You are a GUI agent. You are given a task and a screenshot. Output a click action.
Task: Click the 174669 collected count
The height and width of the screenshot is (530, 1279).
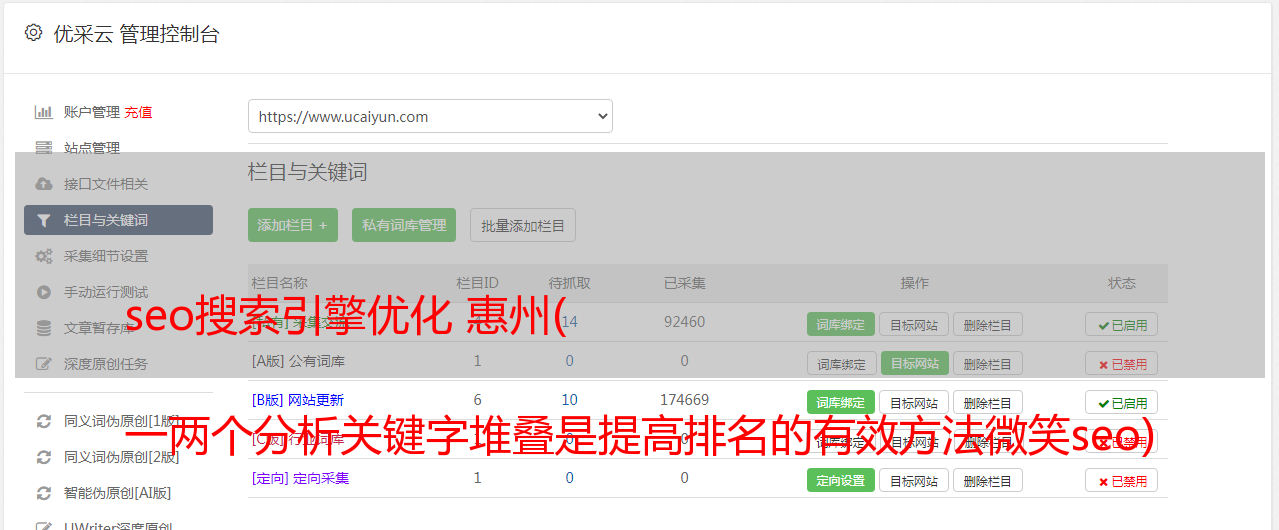click(x=684, y=400)
